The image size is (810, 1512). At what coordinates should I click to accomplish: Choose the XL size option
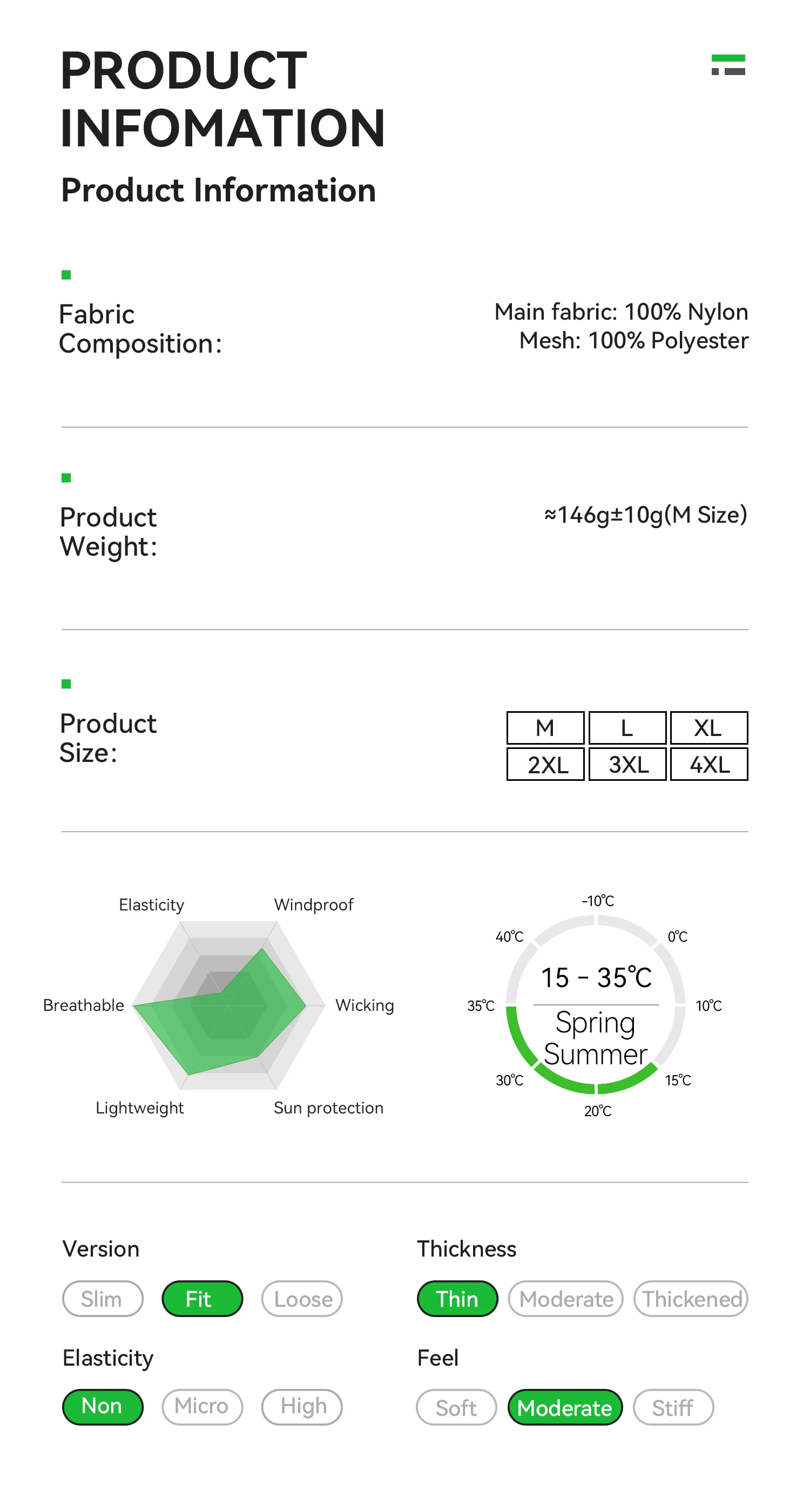pyautogui.click(x=708, y=728)
